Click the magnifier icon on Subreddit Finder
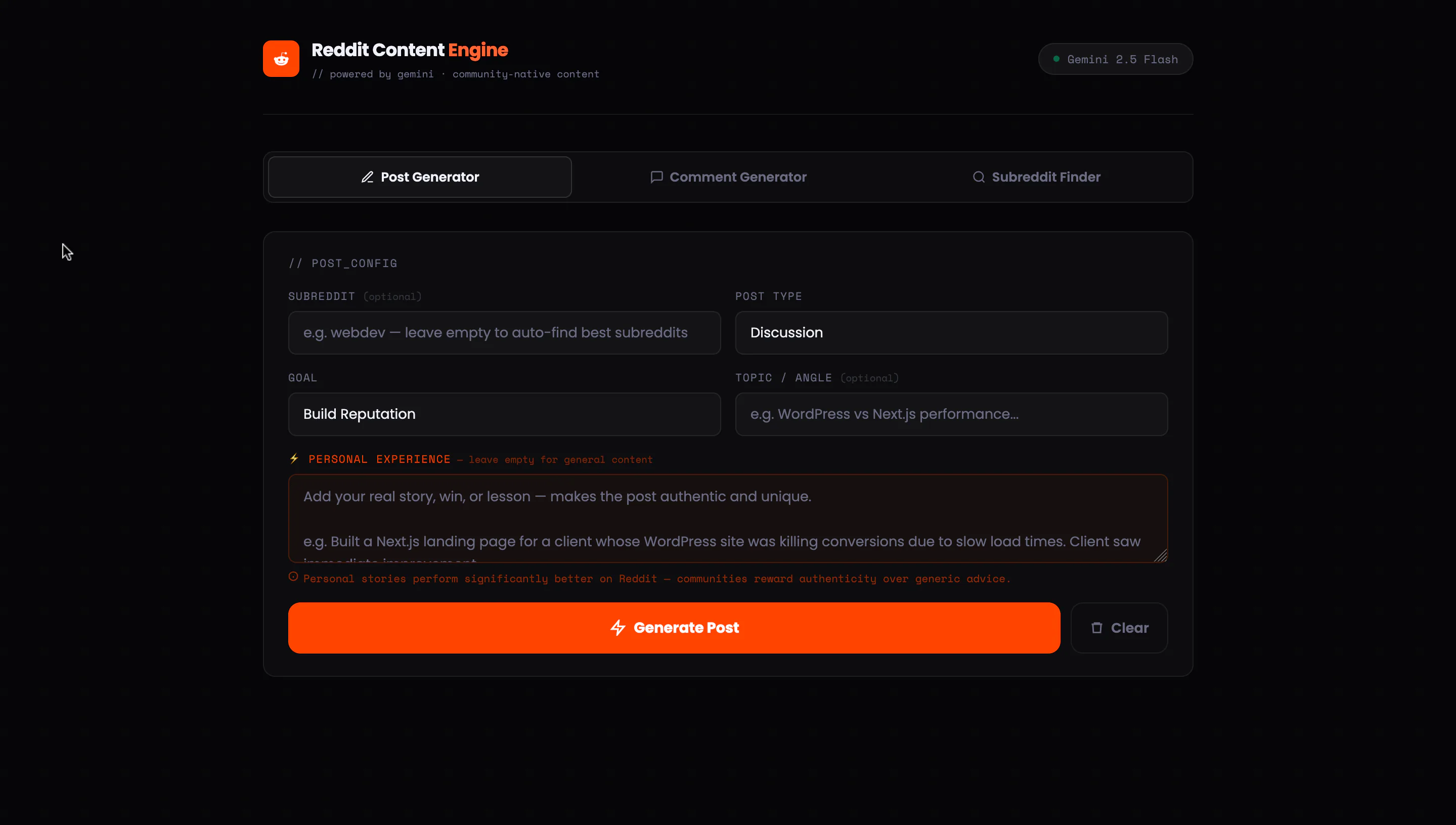This screenshot has height=825, width=1456. point(979,177)
